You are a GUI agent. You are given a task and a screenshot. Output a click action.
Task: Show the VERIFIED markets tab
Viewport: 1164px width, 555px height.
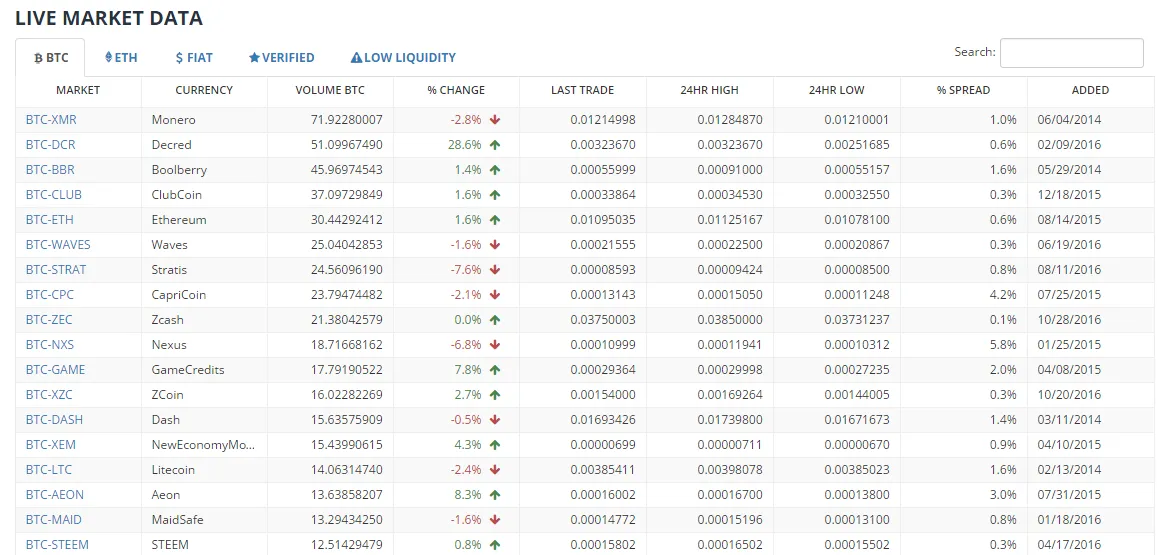281,57
